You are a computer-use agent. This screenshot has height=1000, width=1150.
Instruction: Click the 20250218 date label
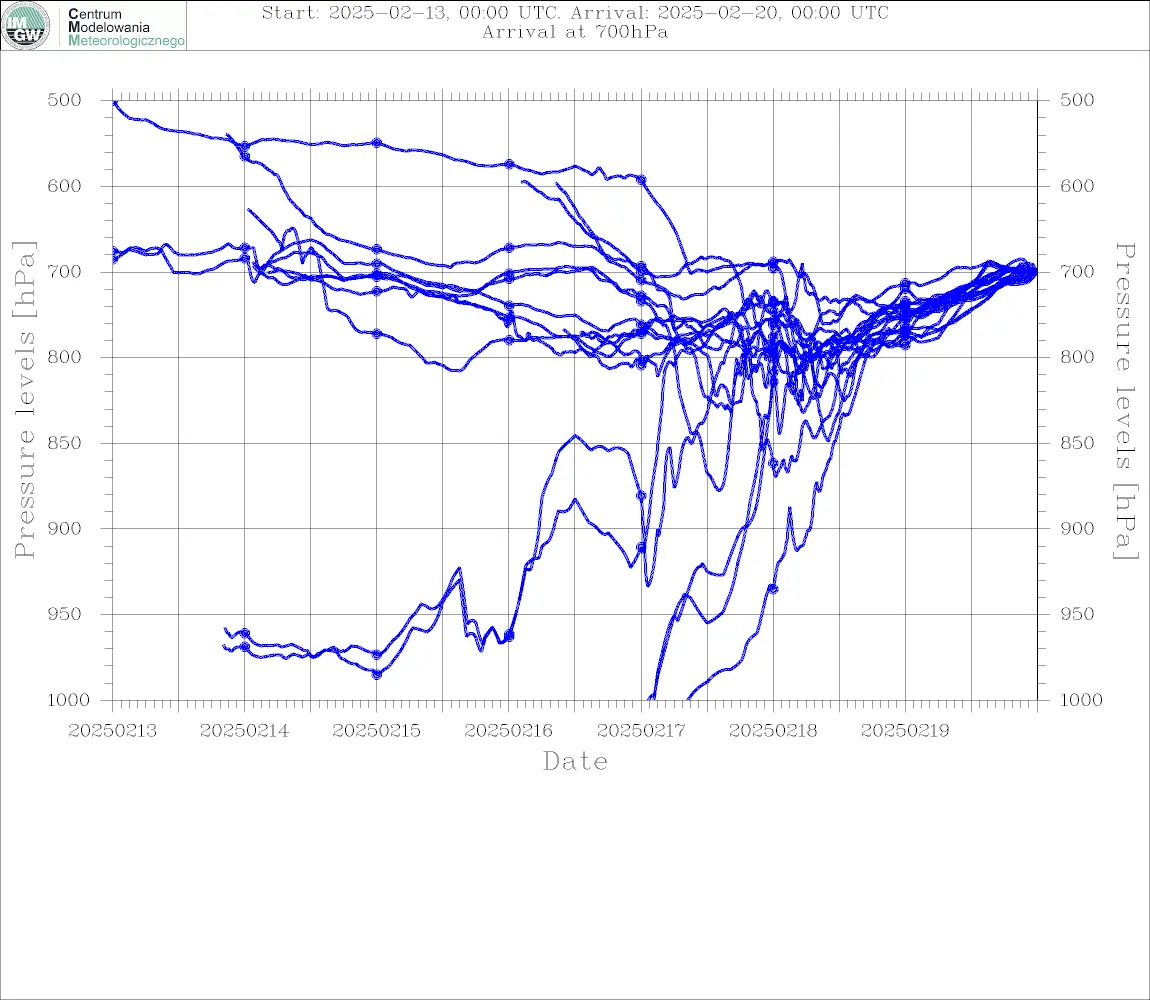click(773, 731)
